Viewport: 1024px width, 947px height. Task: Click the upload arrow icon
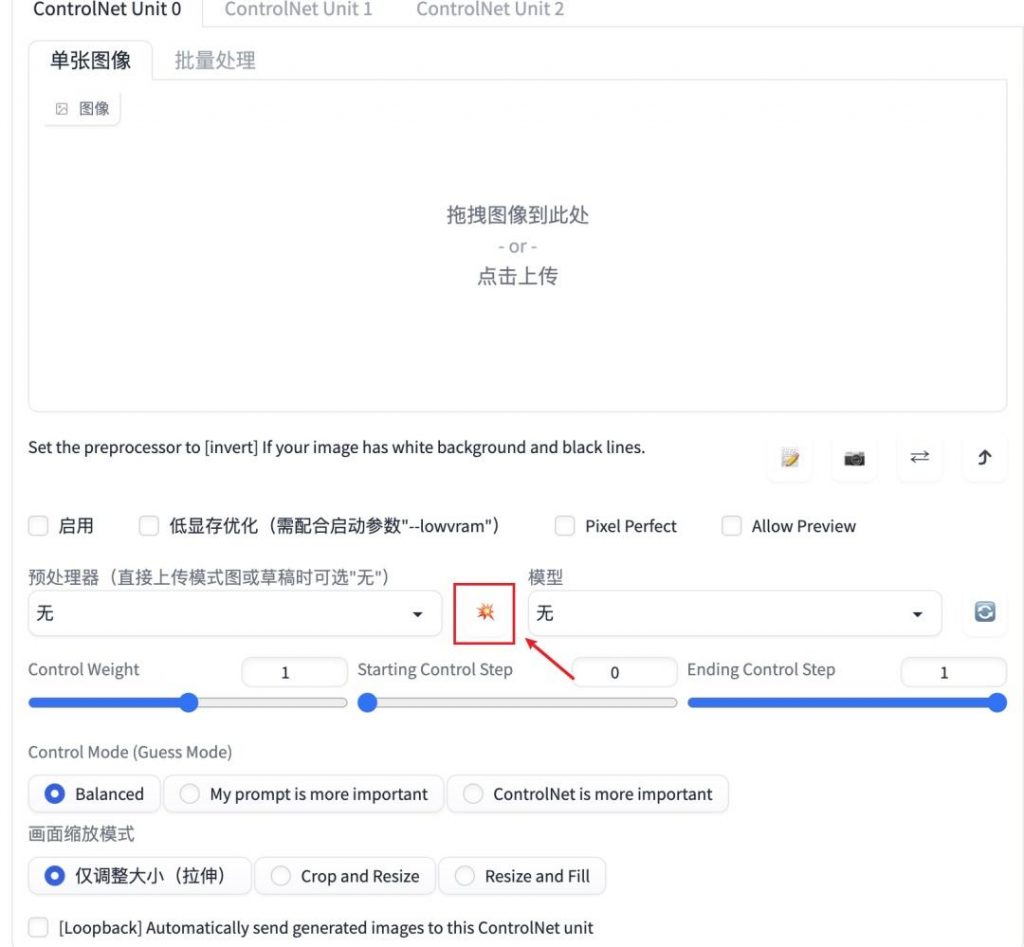point(984,458)
